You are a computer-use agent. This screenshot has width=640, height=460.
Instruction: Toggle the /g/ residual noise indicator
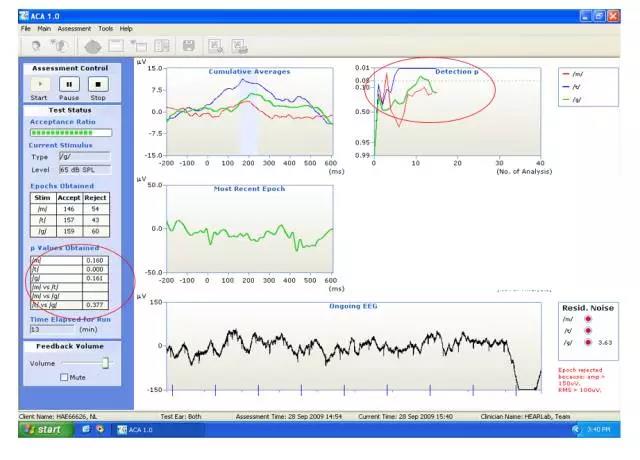click(590, 342)
